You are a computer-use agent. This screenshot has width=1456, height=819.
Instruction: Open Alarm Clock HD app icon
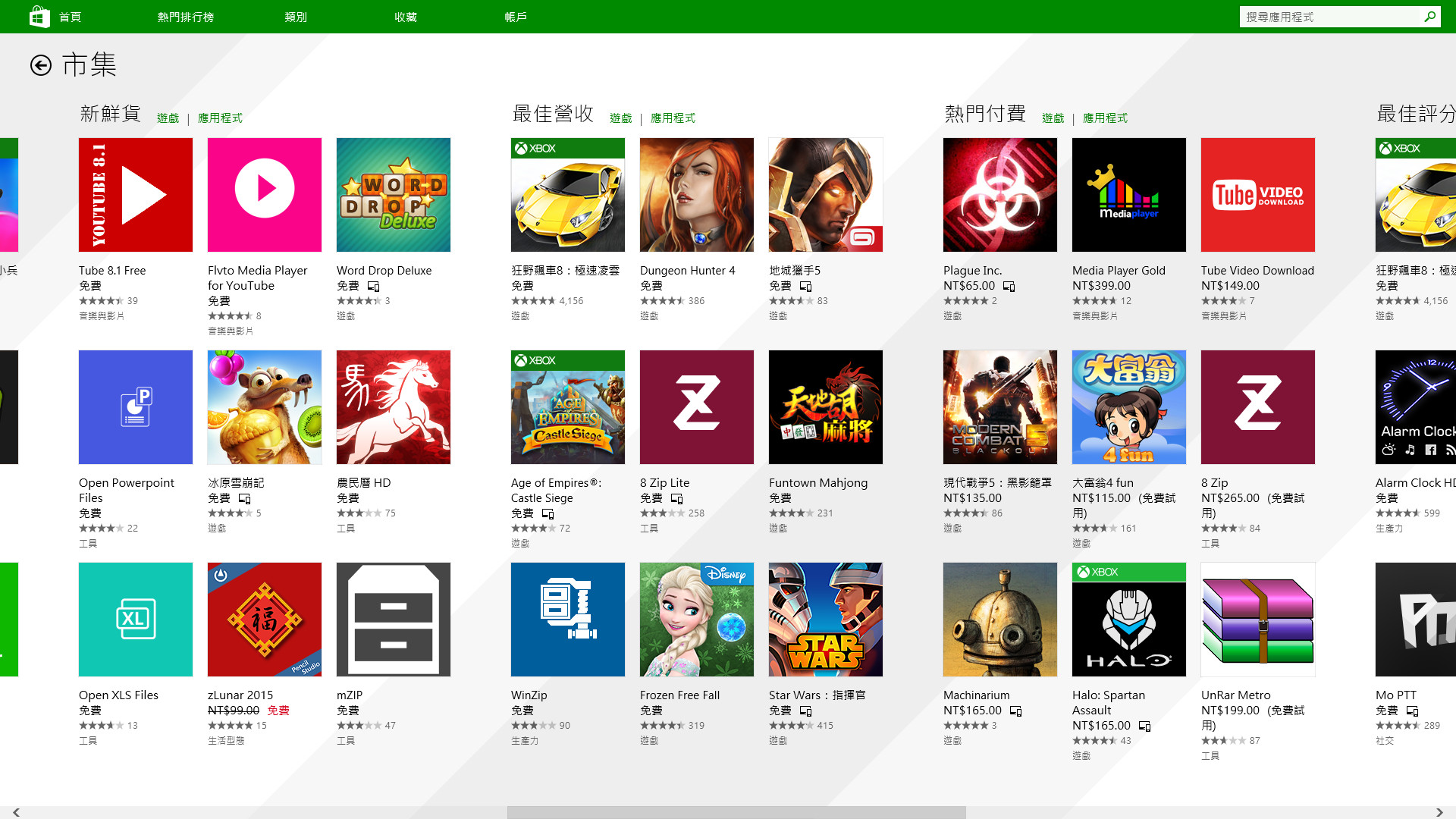click(x=1416, y=407)
